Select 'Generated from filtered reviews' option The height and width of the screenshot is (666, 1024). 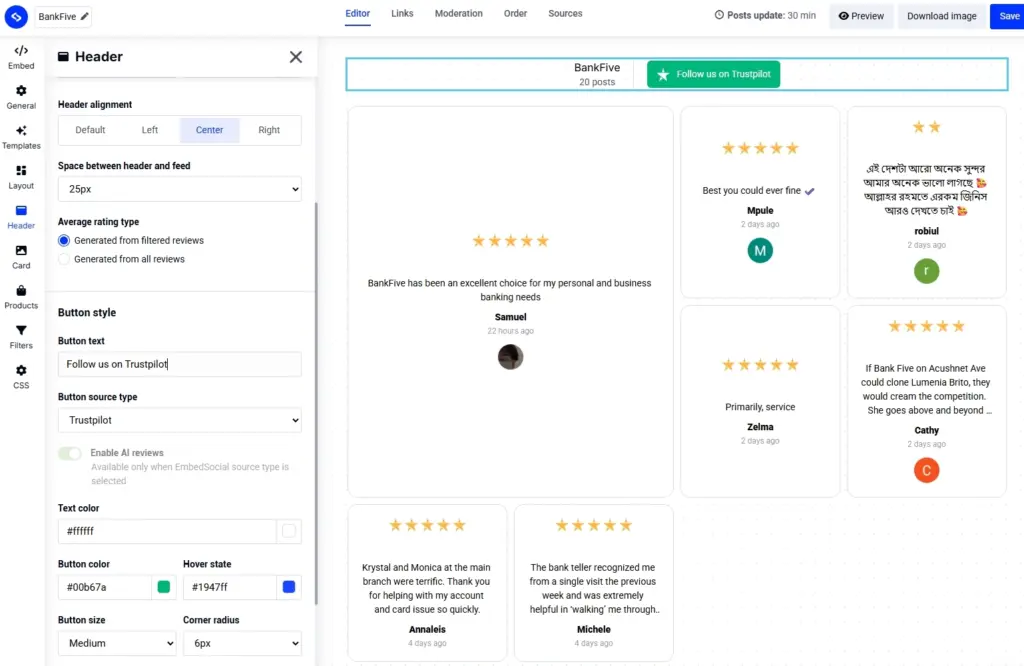(x=62, y=240)
